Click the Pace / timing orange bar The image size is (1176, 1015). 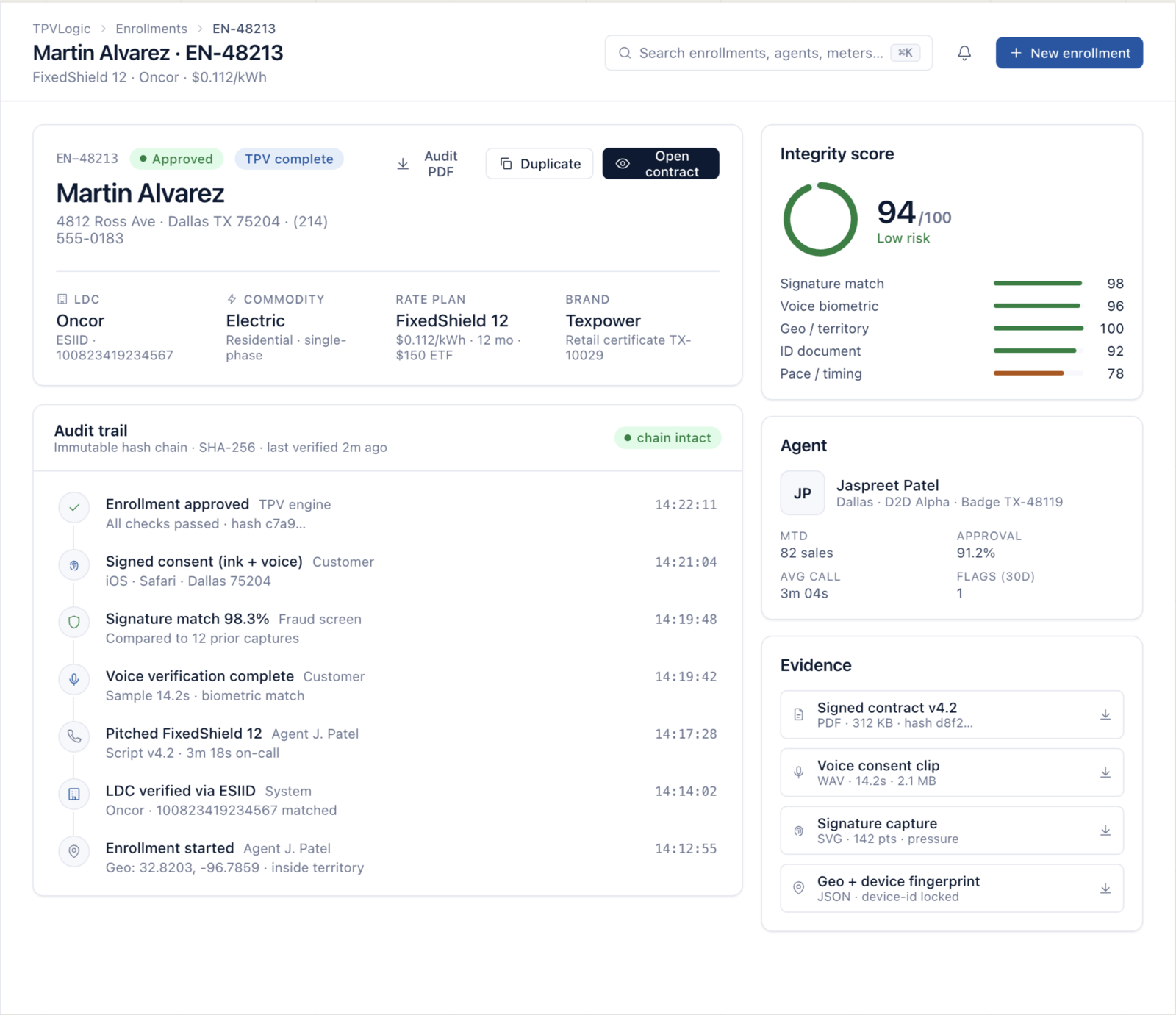point(1029,373)
